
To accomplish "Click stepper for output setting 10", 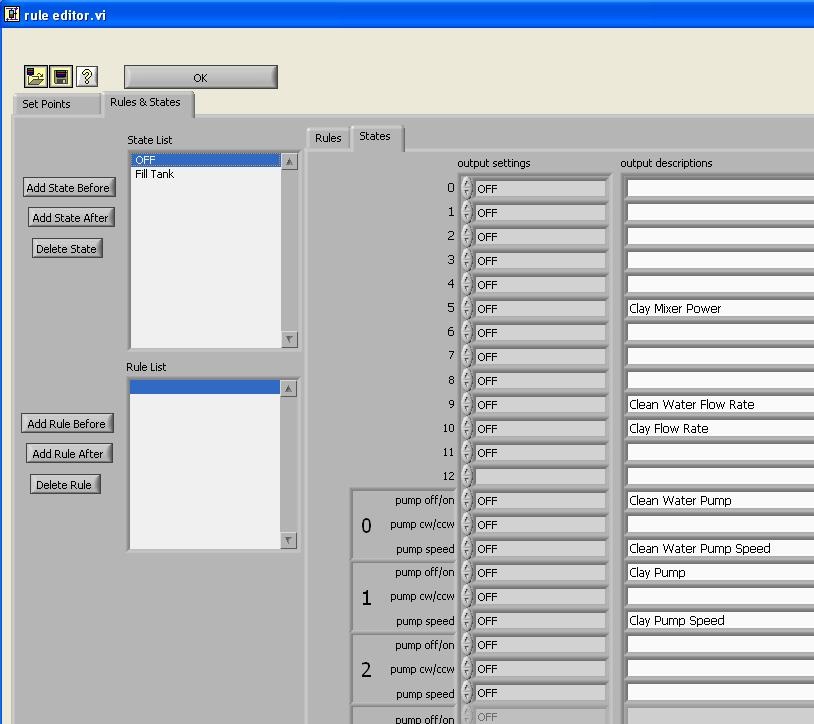I will pyautogui.click(x=467, y=428).
